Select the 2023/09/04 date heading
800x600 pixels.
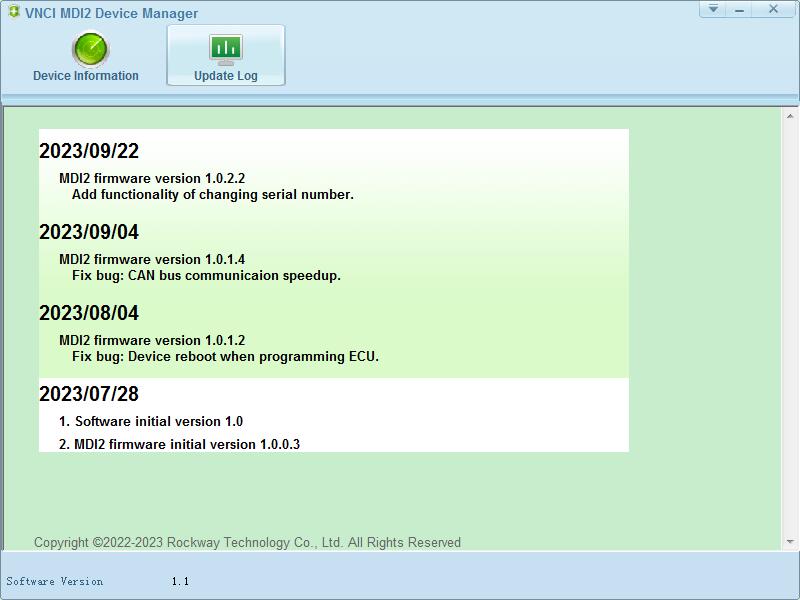tap(89, 232)
